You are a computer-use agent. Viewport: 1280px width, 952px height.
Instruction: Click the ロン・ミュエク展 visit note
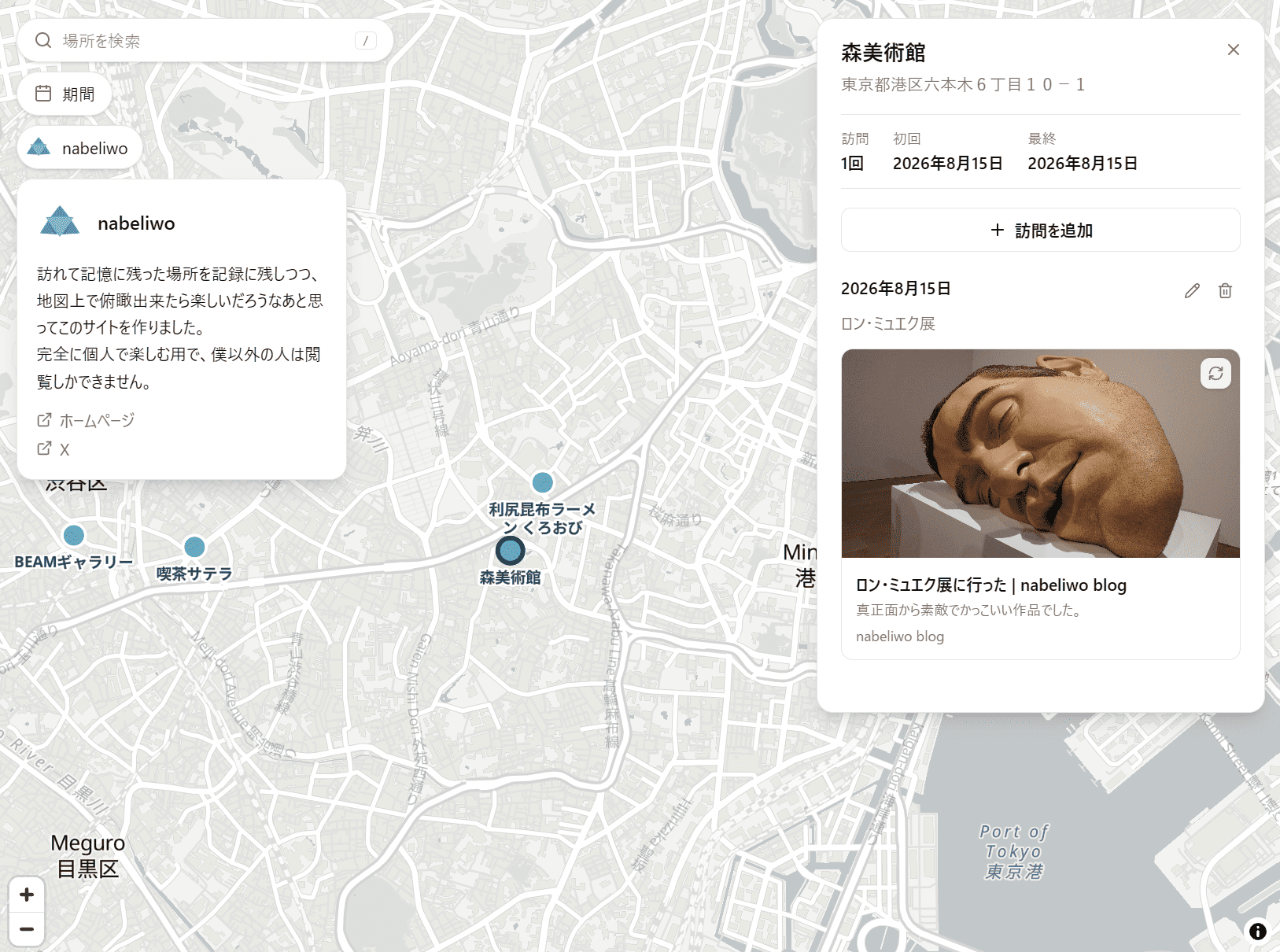888,323
